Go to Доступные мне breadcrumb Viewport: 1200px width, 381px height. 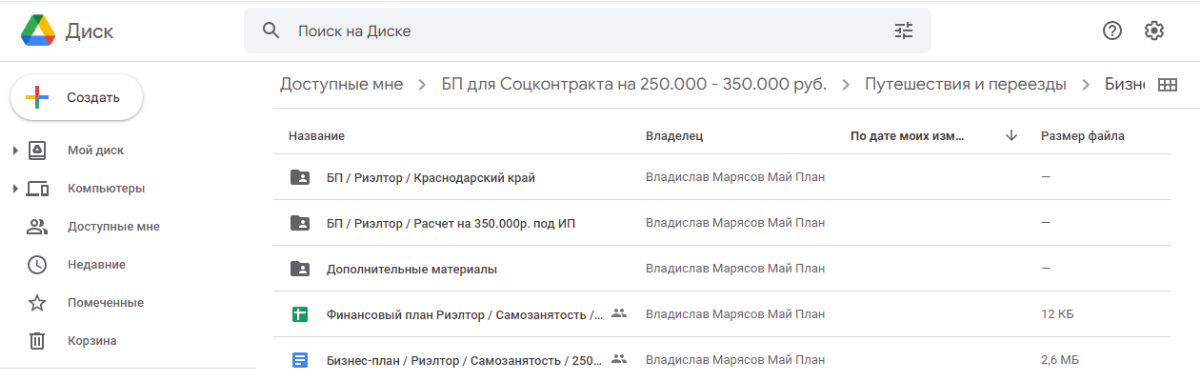pos(342,84)
